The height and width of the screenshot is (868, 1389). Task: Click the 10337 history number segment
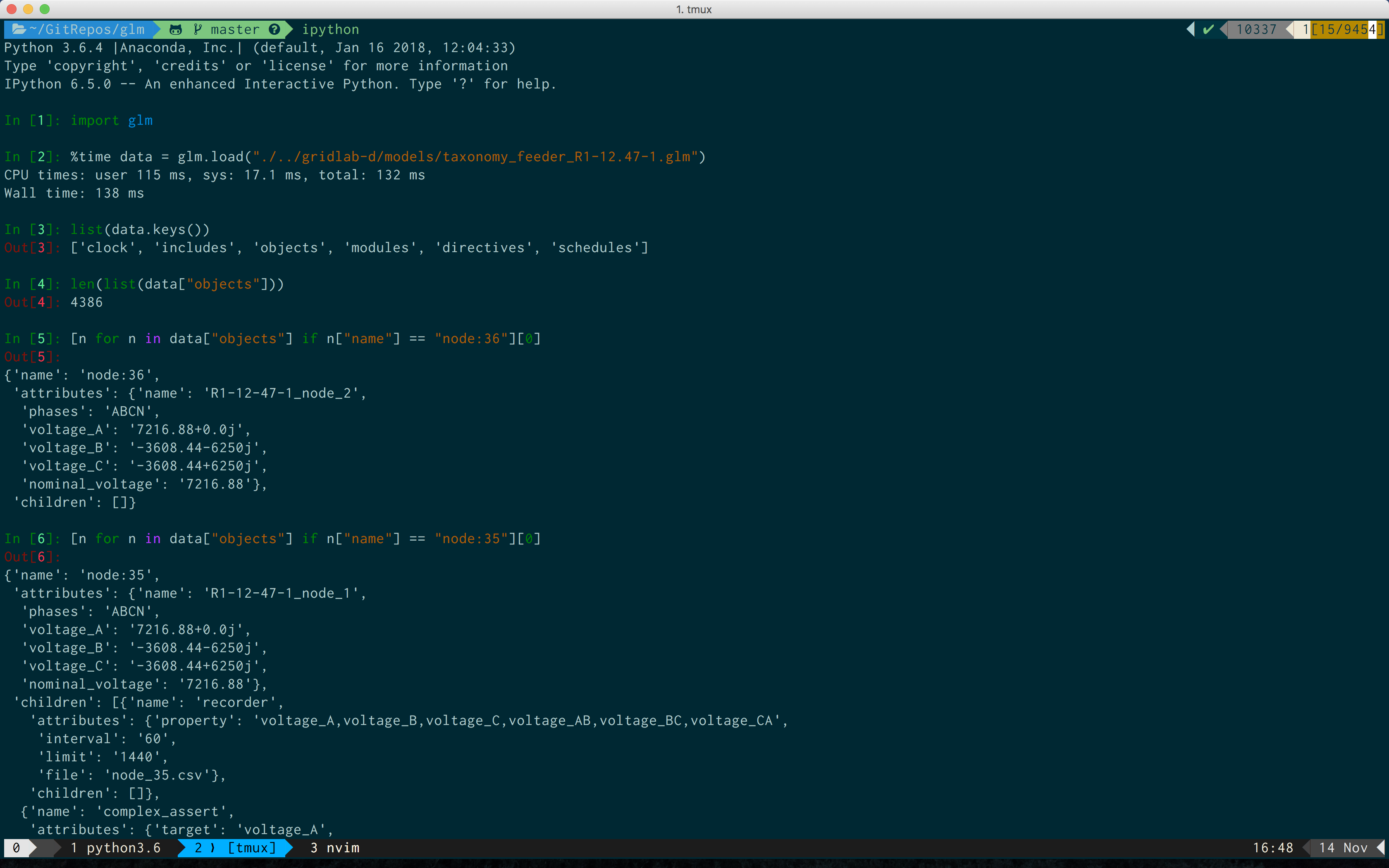1256,29
